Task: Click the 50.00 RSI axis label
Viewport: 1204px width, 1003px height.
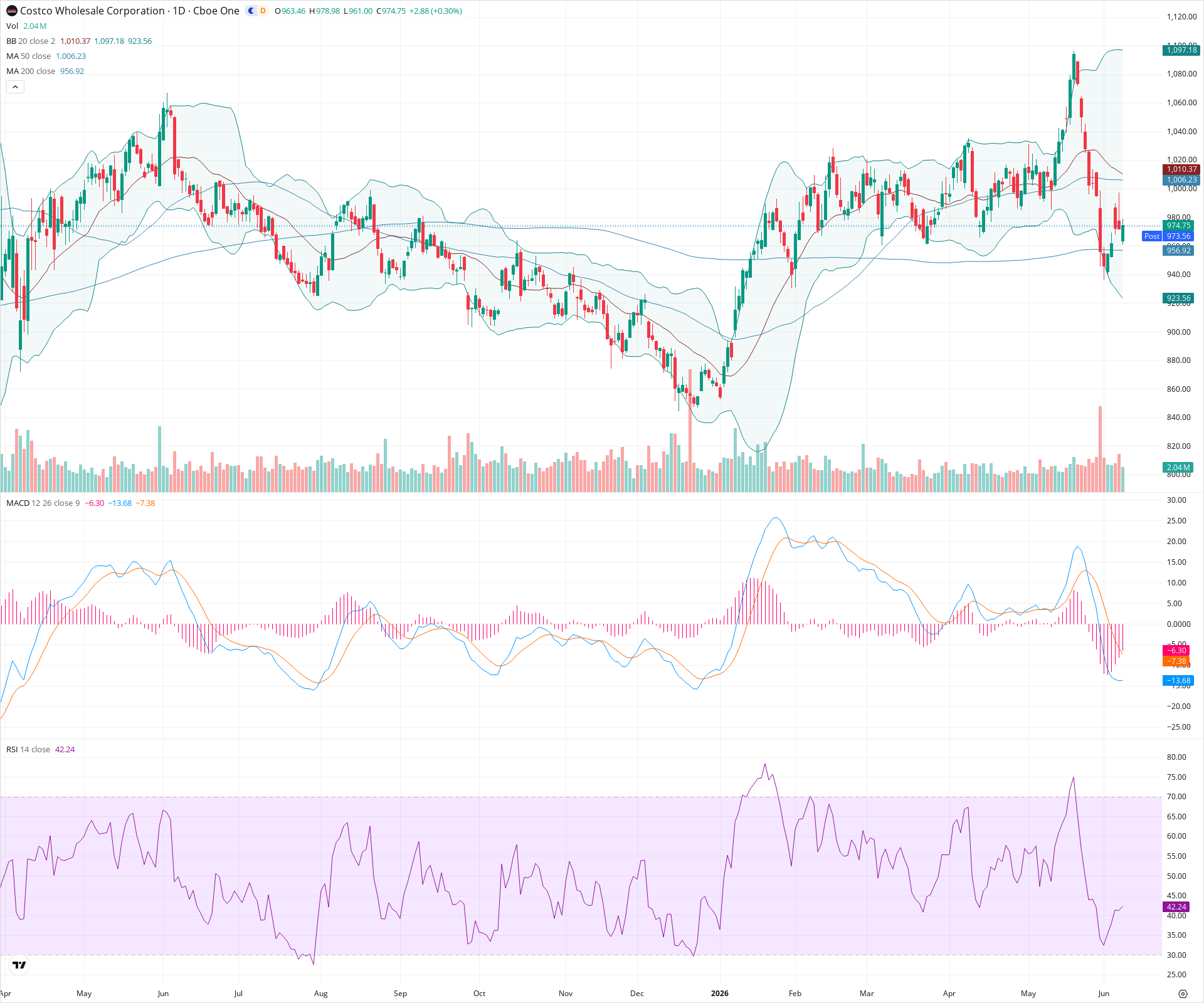Action: coord(1176,876)
